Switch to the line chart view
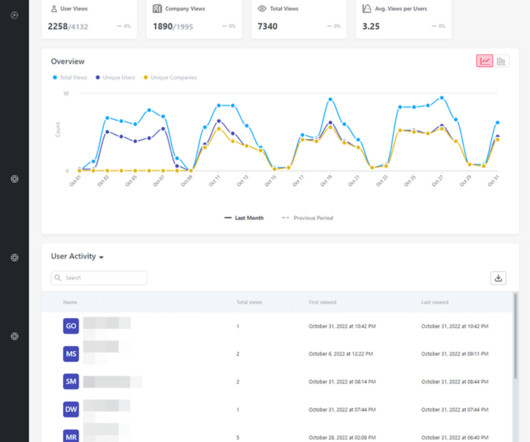The height and width of the screenshot is (442, 530). pyautogui.click(x=484, y=61)
